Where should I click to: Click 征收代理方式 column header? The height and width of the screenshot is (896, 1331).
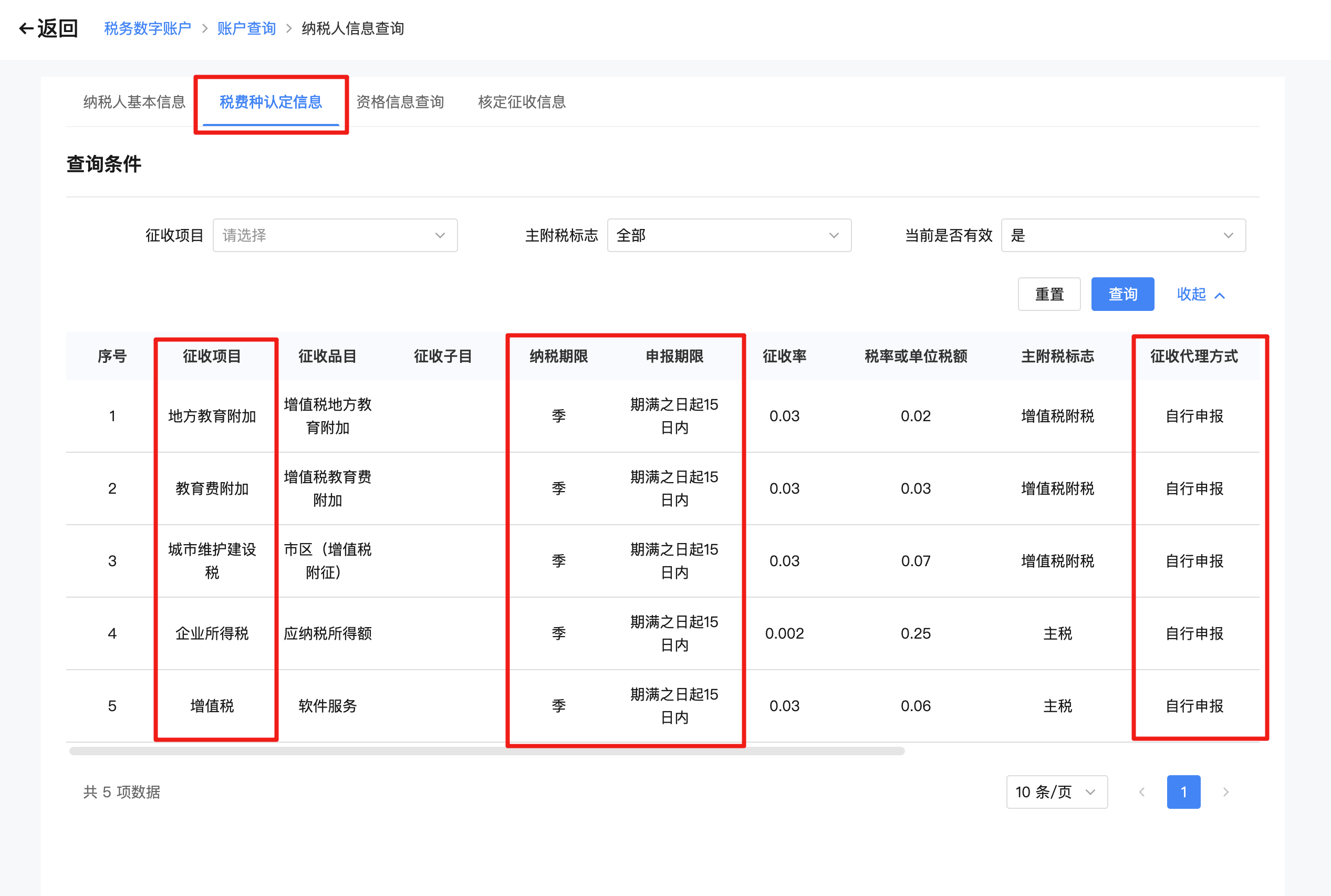click(1194, 356)
